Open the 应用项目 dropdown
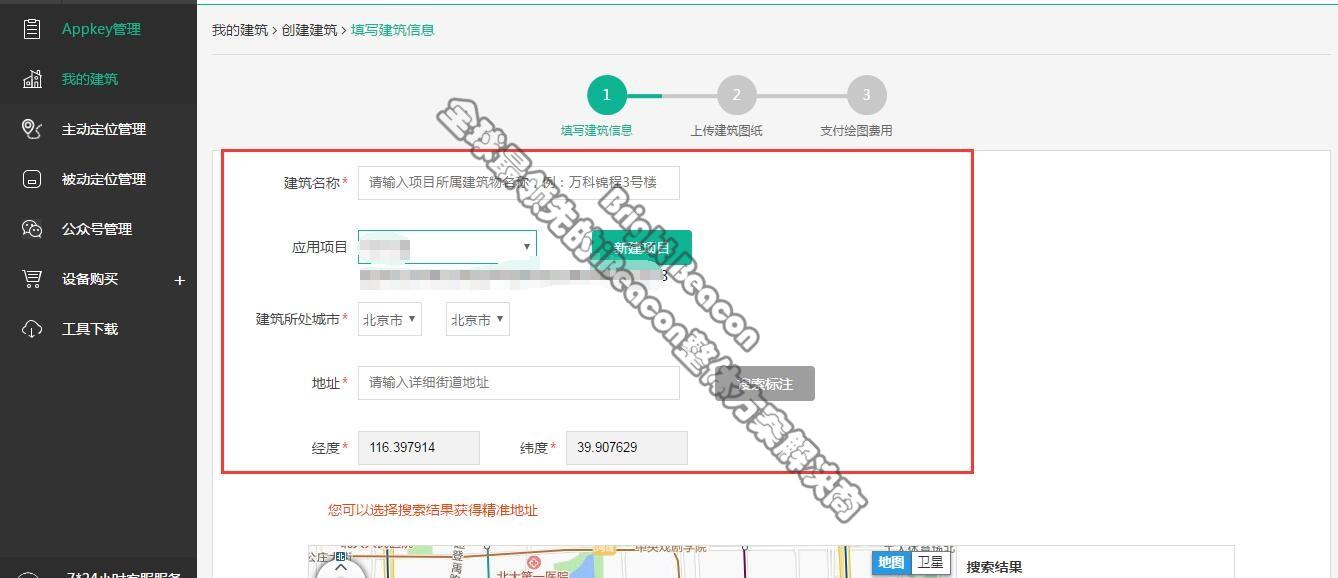 (447, 246)
